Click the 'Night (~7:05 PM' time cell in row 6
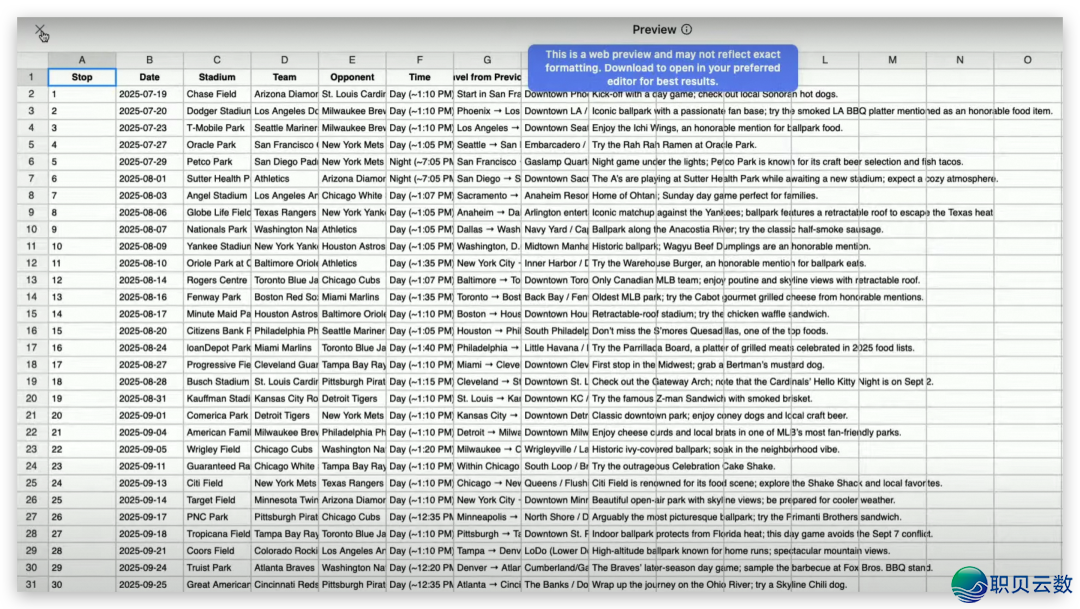1080x609 pixels. (x=419, y=161)
